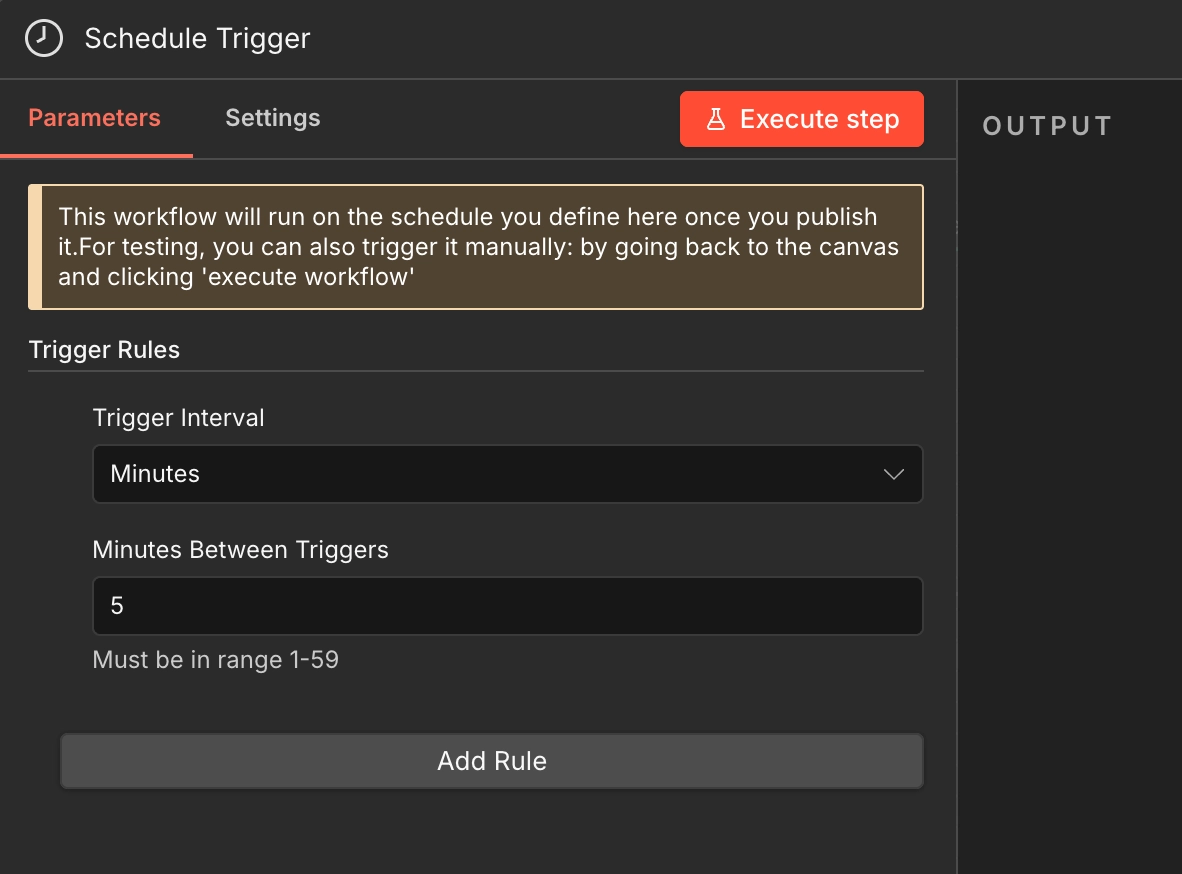
Task: Click the flask icon on Execute step
Action: pos(715,119)
